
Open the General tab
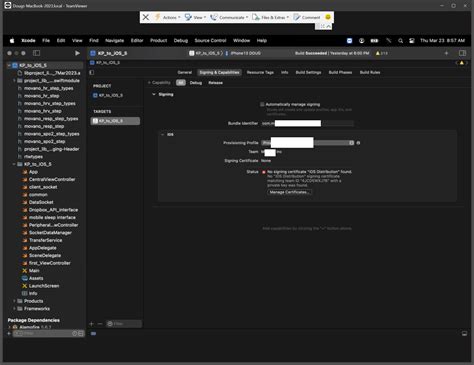pyautogui.click(x=185, y=72)
